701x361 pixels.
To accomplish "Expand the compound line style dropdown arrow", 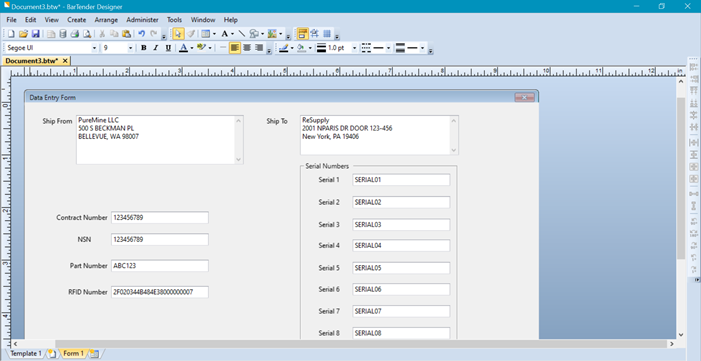I will (x=422, y=48).
